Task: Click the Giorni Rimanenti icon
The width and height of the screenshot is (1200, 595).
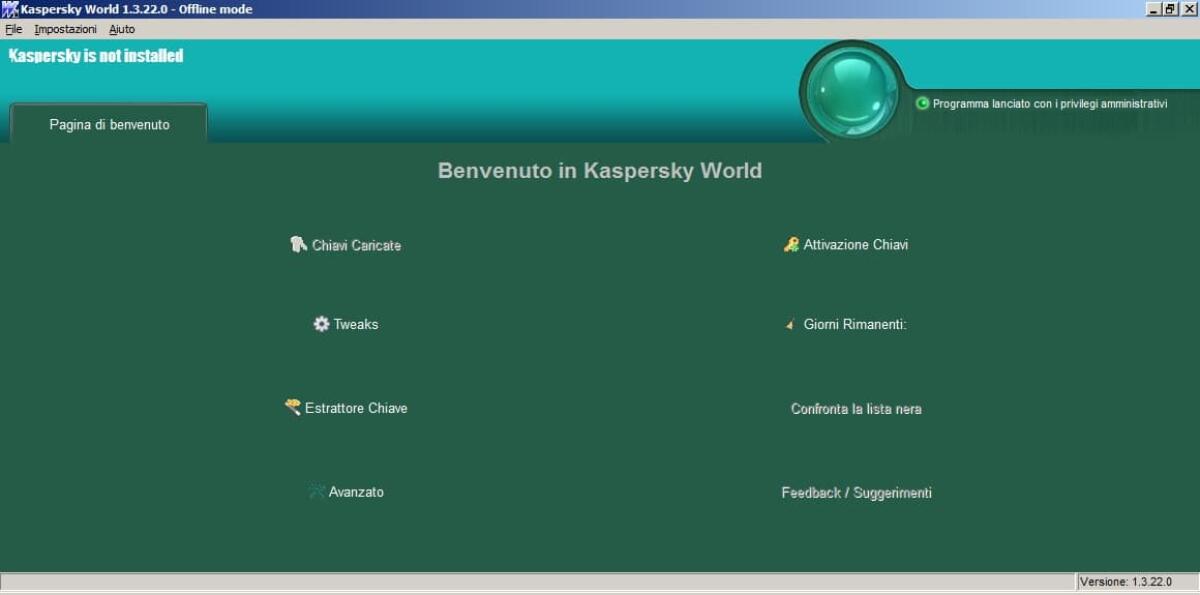Action: [x=791, y=323]
